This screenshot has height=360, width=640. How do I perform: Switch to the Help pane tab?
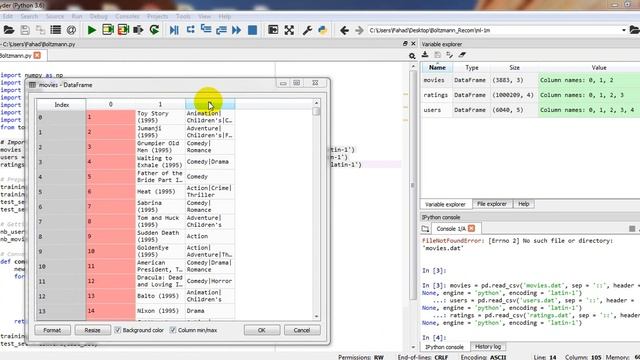click(x=524, y=204)
